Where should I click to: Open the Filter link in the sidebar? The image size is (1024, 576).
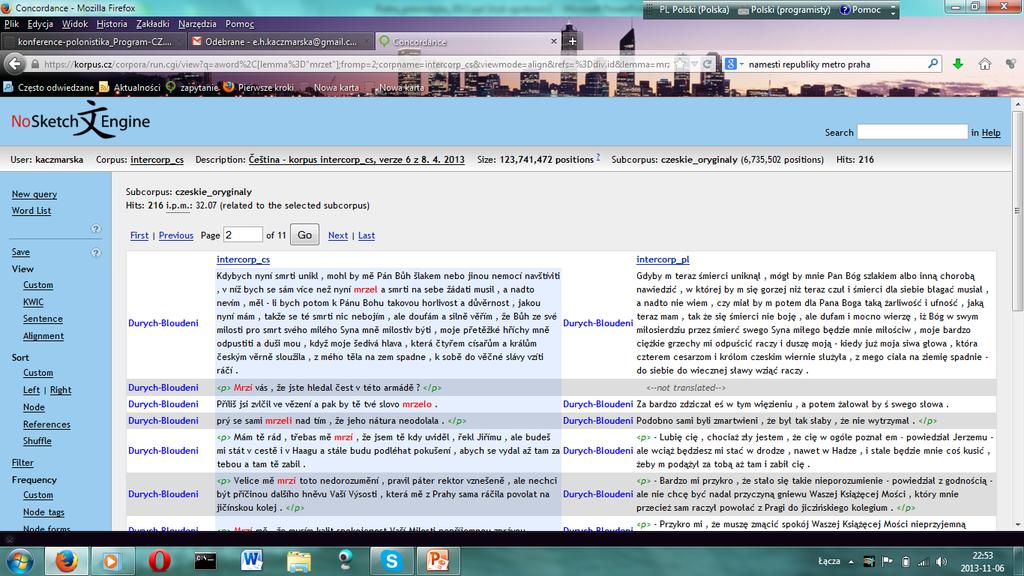point(22,462)
